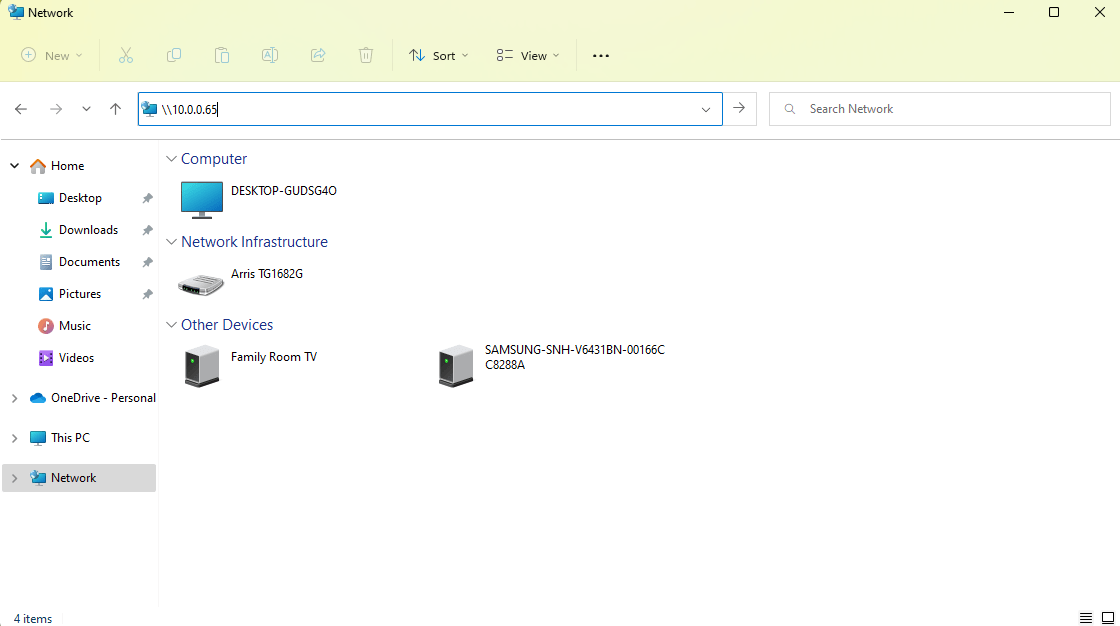1120x626 pixels.
Task: Select the SAMSUNG-SNH device icon
Action: (x=456, y=366)
